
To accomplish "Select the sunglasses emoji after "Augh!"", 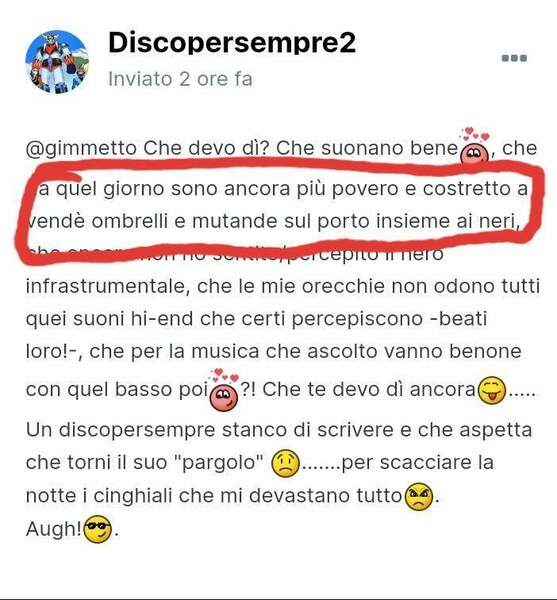I will point(98,530).
